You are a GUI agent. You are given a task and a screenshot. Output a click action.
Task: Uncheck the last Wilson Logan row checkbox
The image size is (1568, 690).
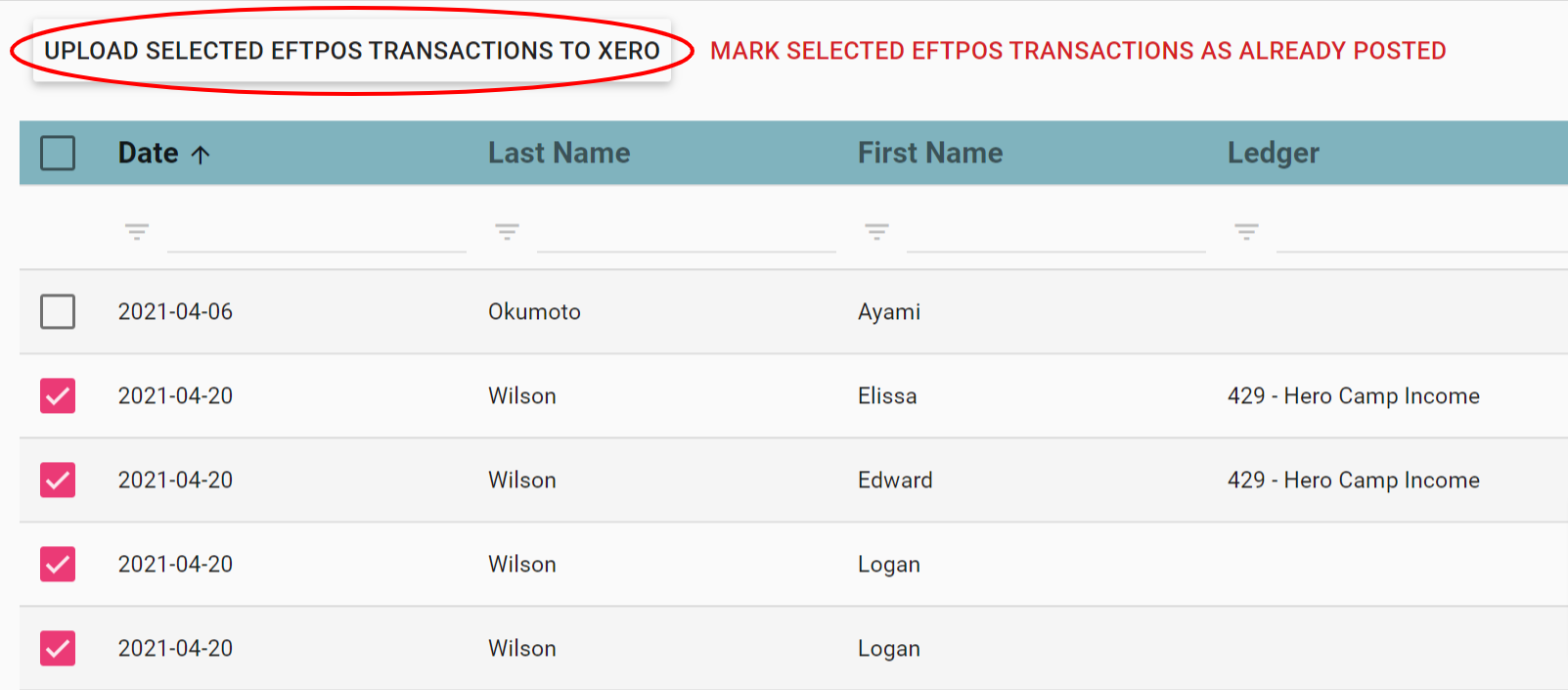click(x=58, y=648)
